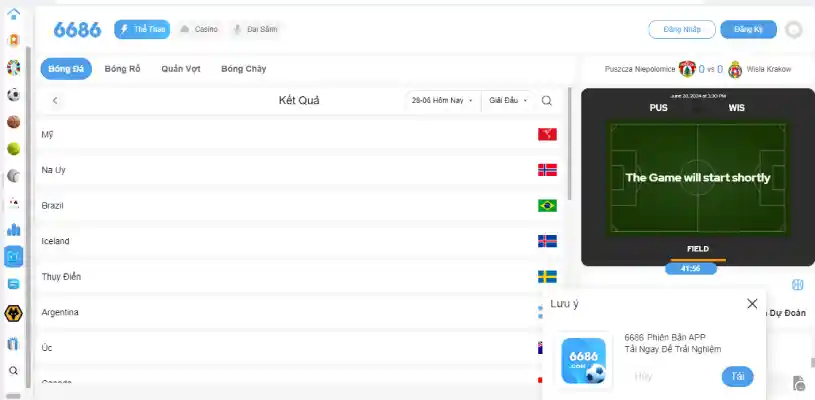Click the Sweden flag in Thụy Điển row
The image size is (815, 400).
coord(547,277)
